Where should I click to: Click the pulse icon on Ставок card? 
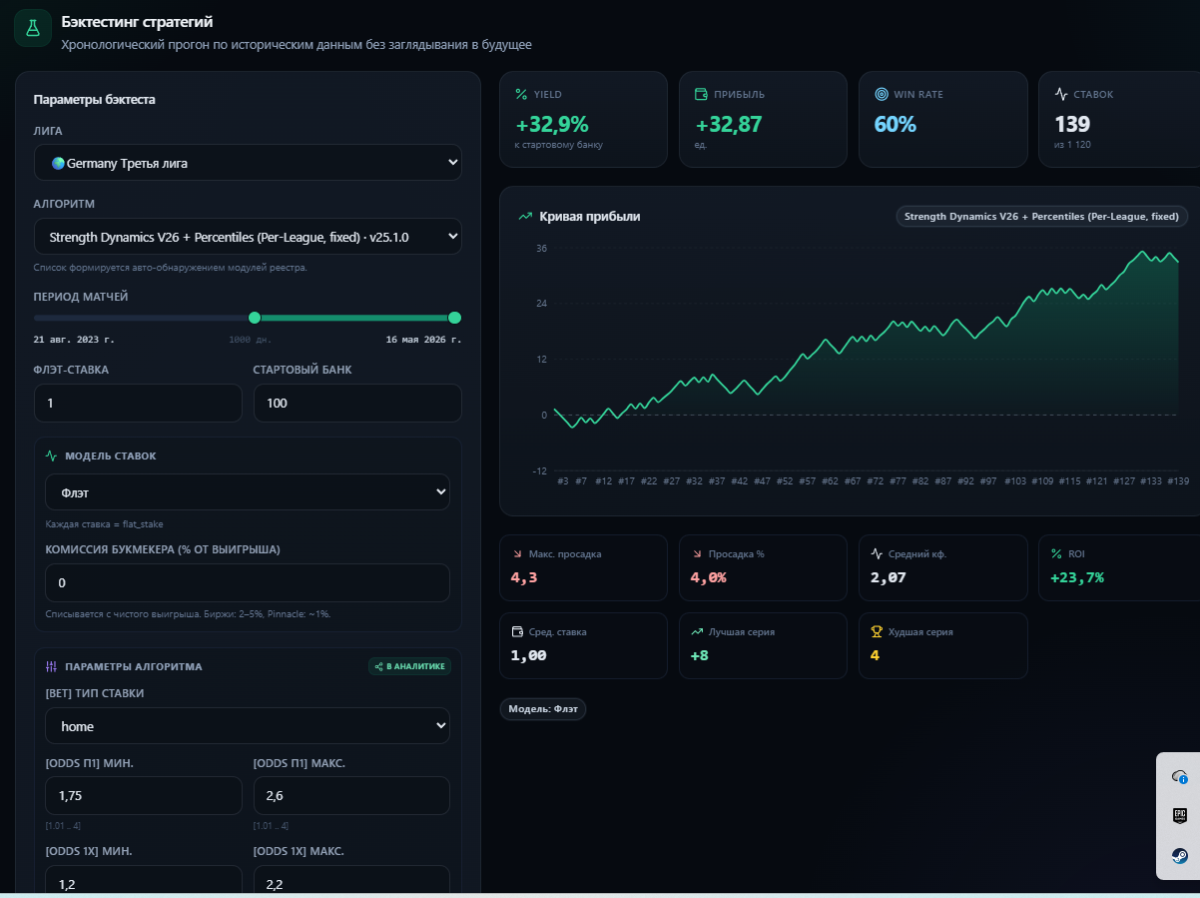(x=1061, y=94)
